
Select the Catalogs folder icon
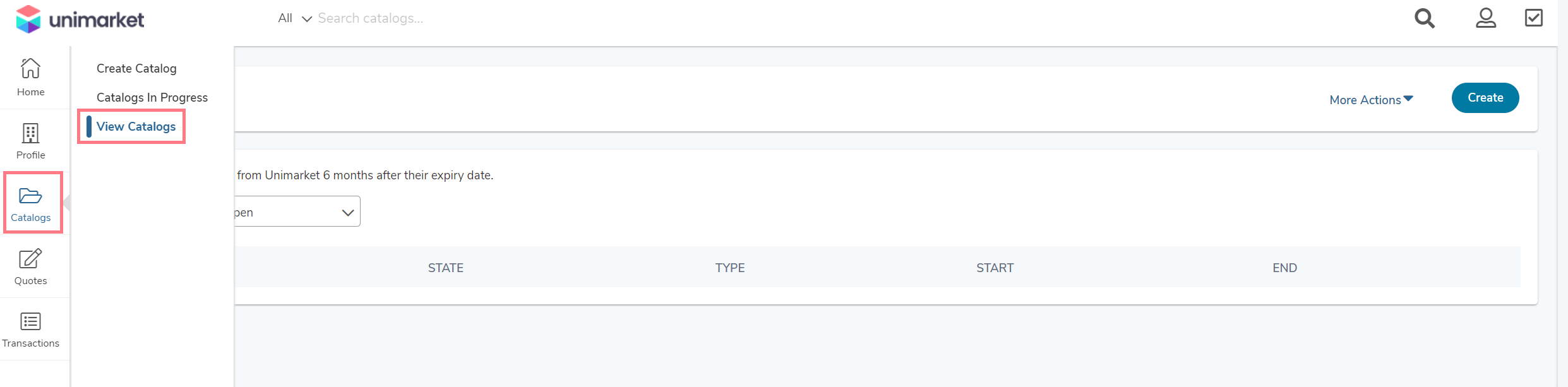coord(30,196)
